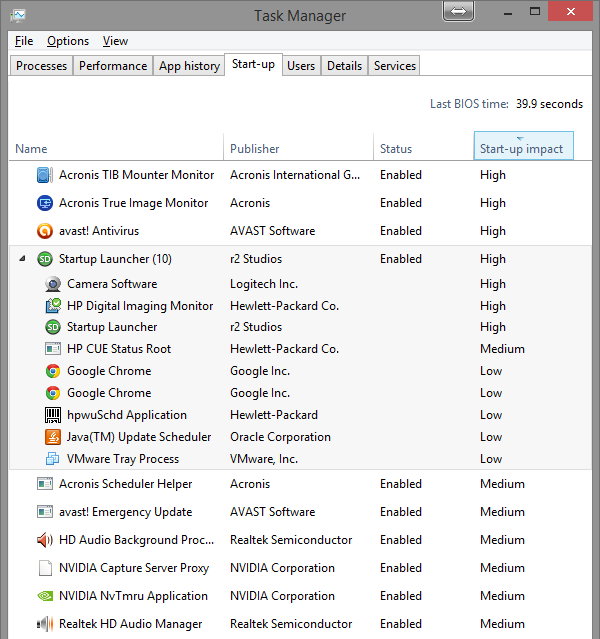Switch to the Services tab
Viewport: 600px width, 639px height.
pyautogui.click(x=395, y=66)
